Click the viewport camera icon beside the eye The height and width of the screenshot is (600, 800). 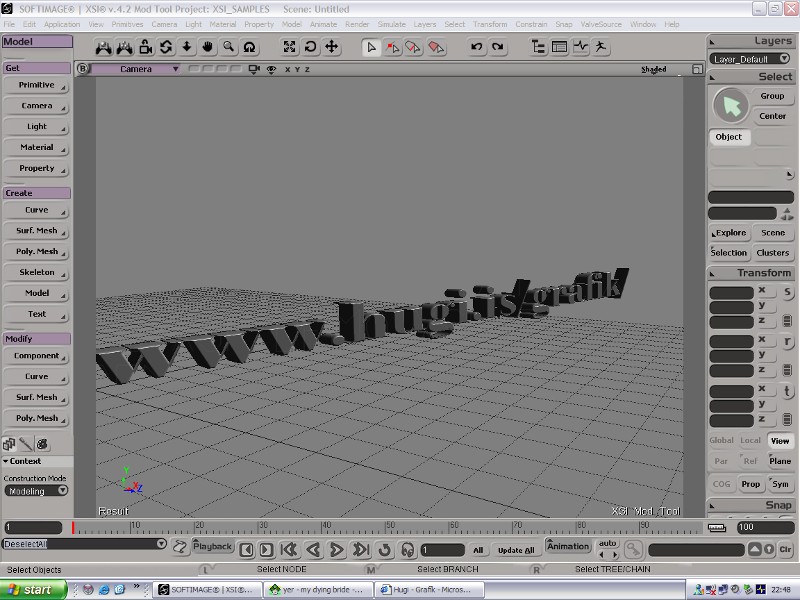[254, 69]
